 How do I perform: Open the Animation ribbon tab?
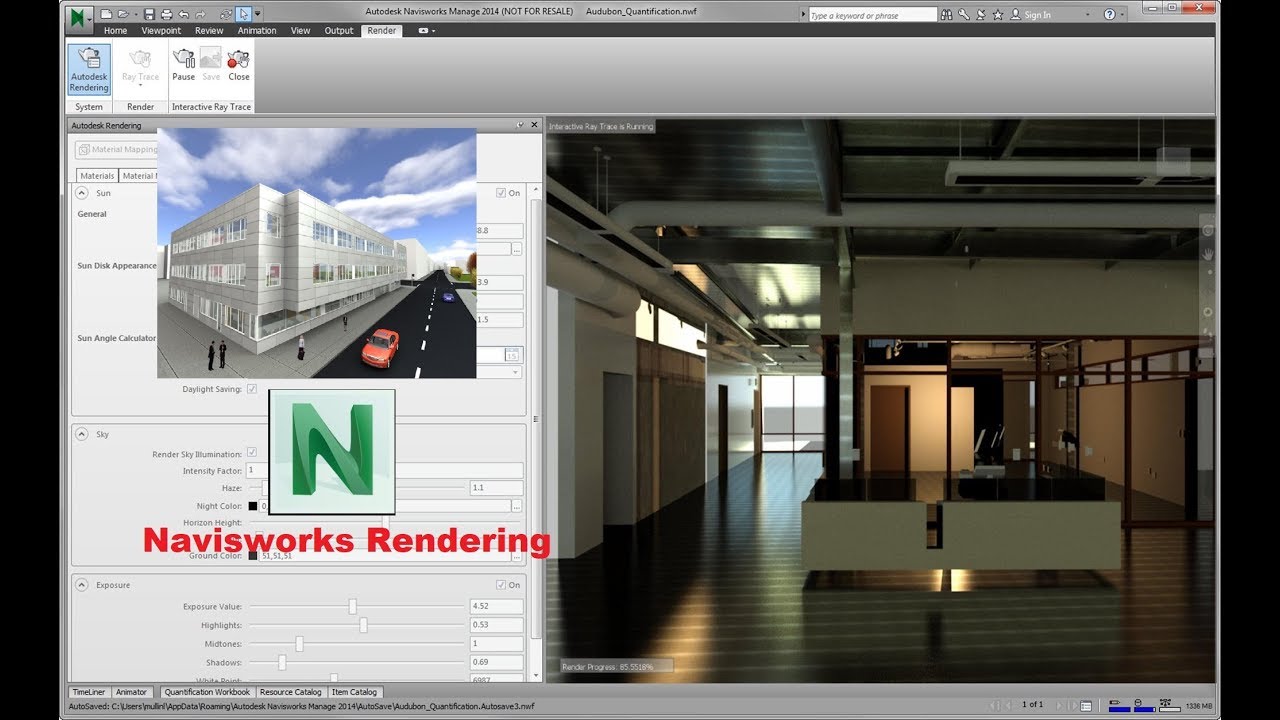coord(257,31)
